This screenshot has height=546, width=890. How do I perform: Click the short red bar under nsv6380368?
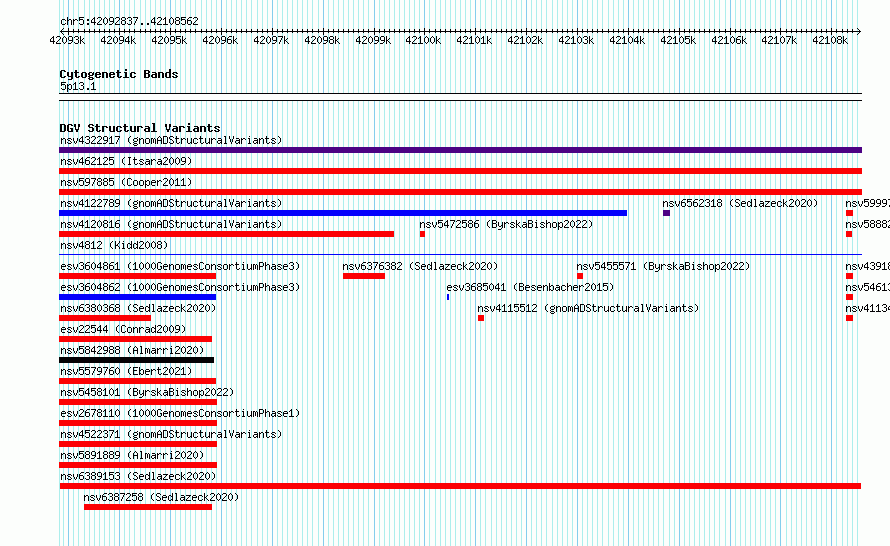click(105, 318)
